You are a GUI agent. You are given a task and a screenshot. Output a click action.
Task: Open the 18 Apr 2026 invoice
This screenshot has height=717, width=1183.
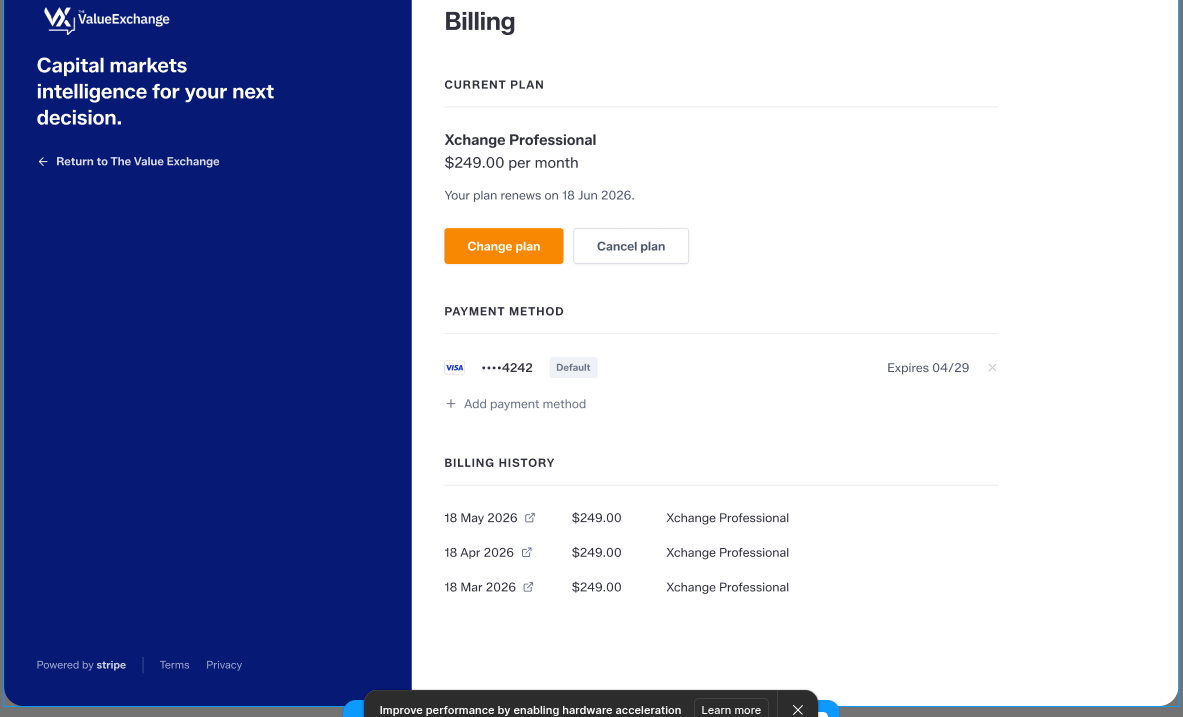point(479,552)
